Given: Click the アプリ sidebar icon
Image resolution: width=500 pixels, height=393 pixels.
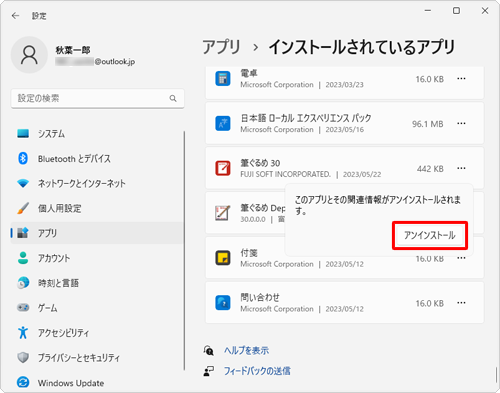Looking at the screenshot, I should coord(23,233).
